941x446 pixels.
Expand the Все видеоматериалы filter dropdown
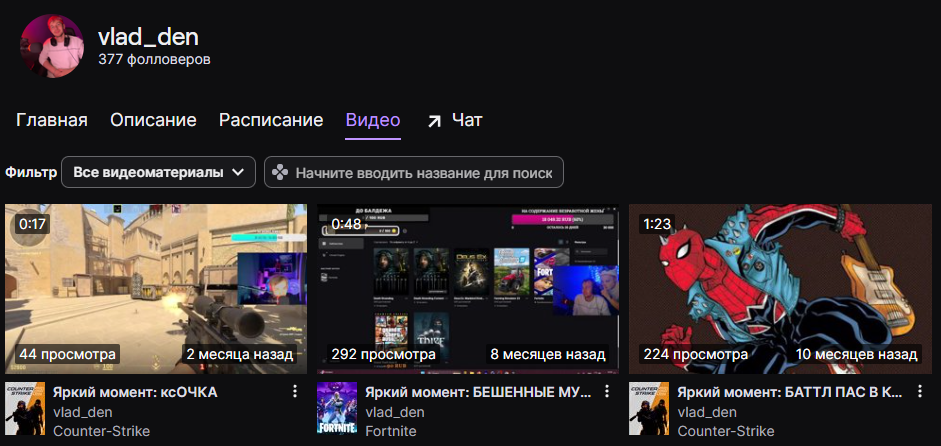(158, 172)
